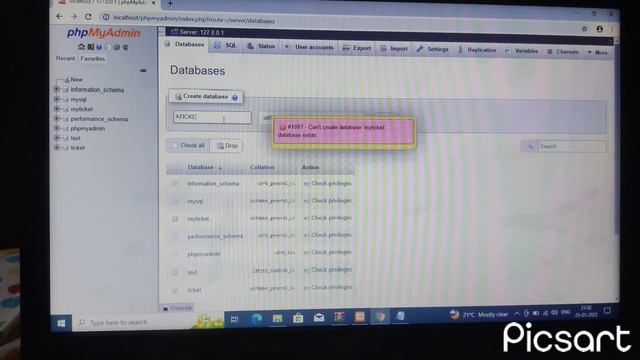Image resolution: width=640 pixels, height=360 pixels.
Task: Click the Drop button
Action: click(227, 146)
